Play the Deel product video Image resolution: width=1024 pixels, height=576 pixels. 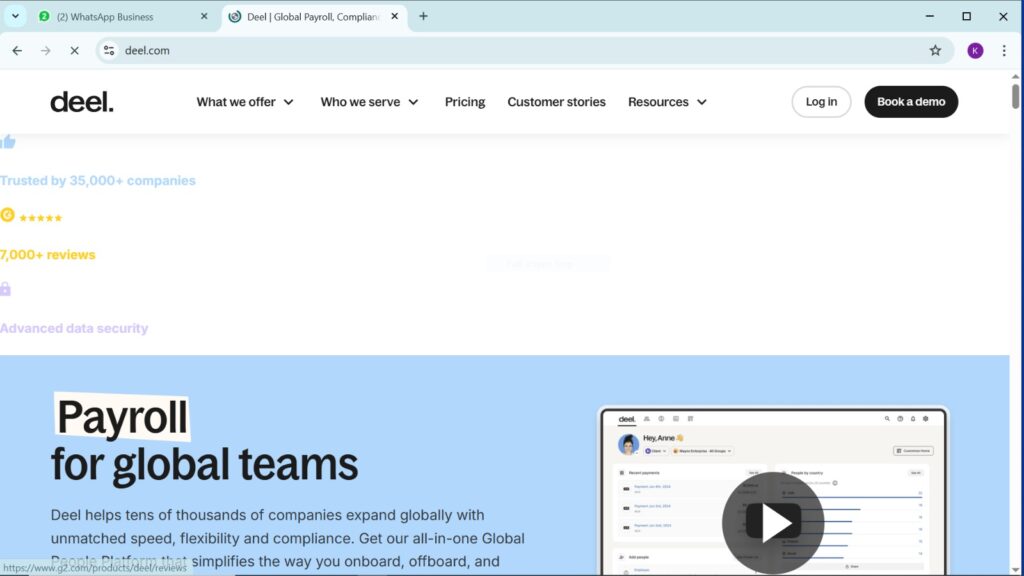pos(773,522)
